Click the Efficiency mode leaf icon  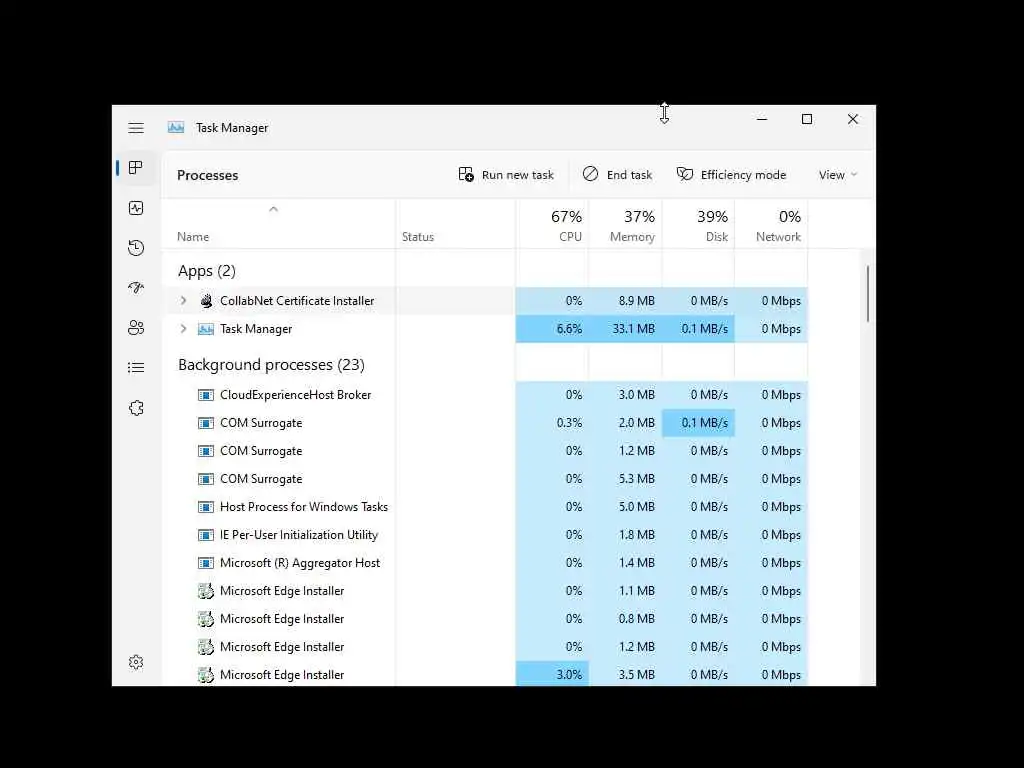pos(684,174)
